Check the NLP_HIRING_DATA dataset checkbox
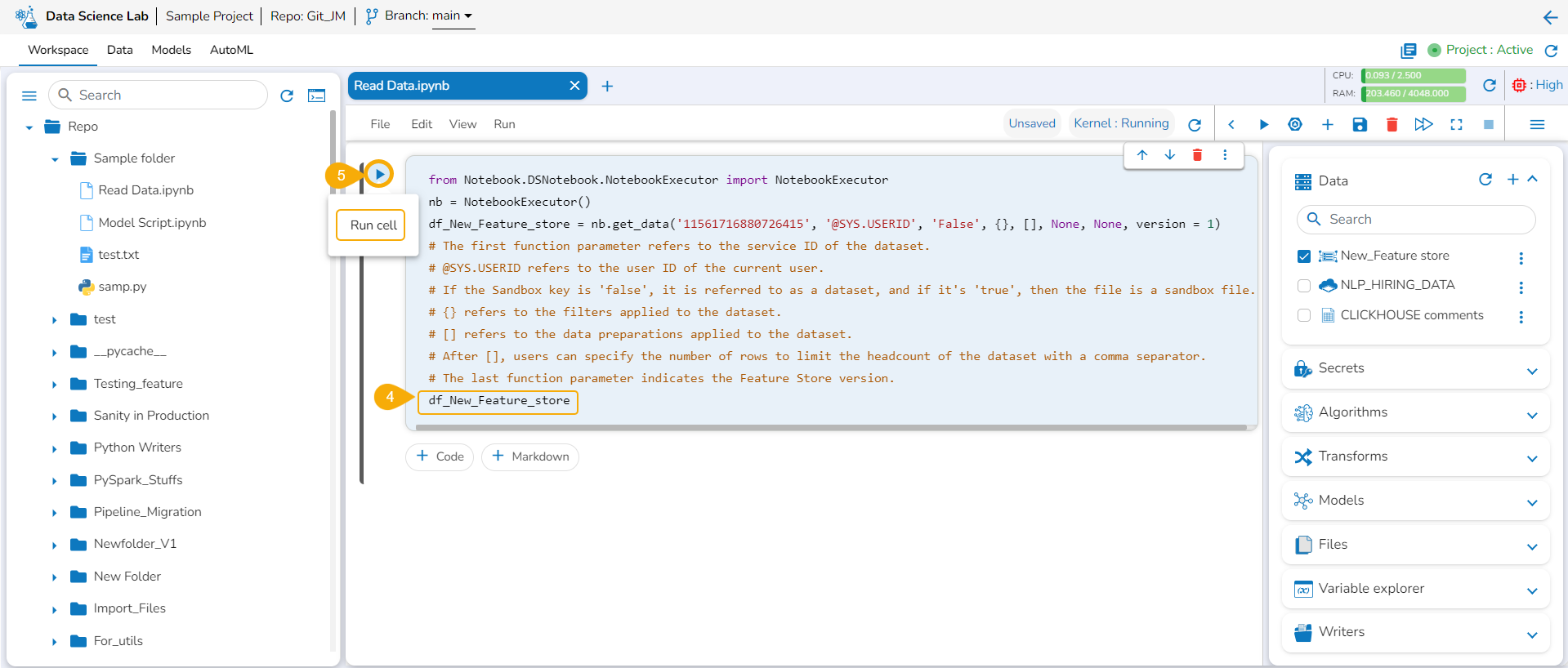Viewport: 1568px width, 668px height. point(1304,286)
